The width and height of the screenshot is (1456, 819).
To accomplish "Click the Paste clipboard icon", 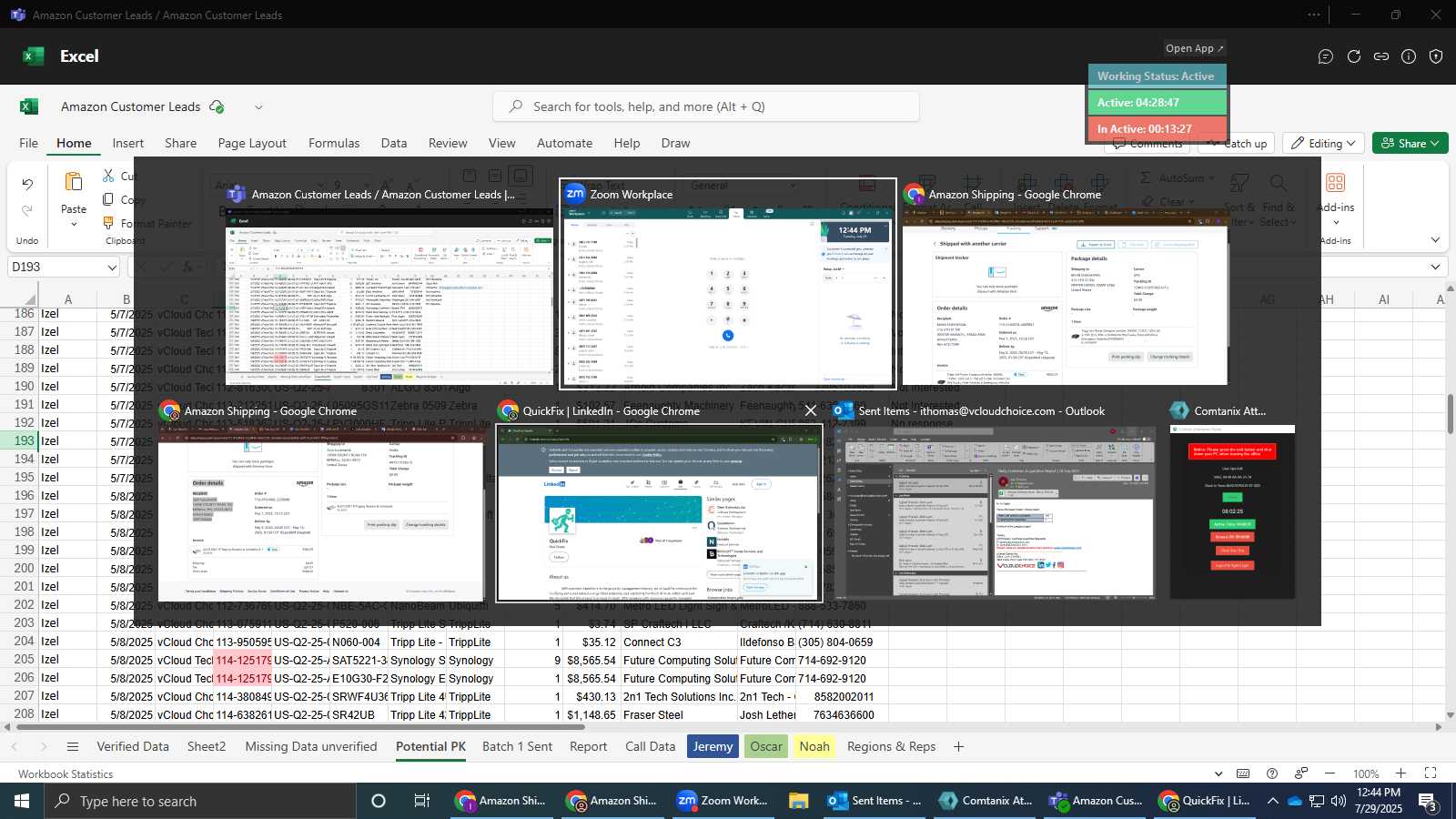I will (x=74, y=182).
